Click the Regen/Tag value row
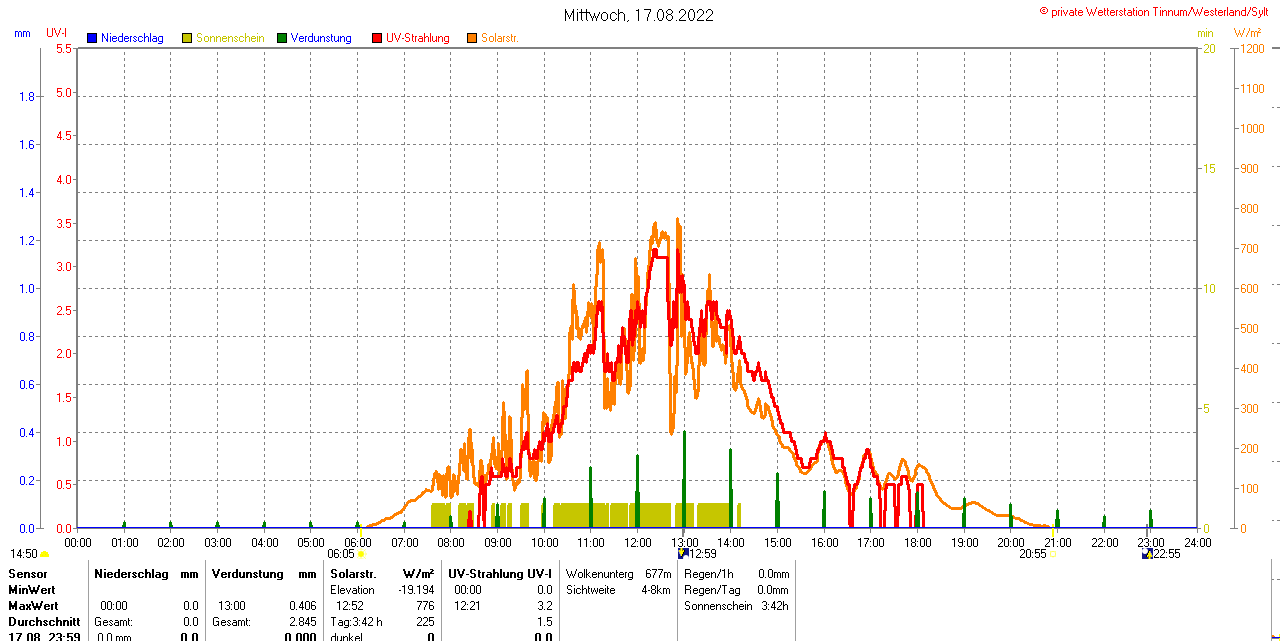This screenshot has width=1280, height=641. (x=736, y=590)
